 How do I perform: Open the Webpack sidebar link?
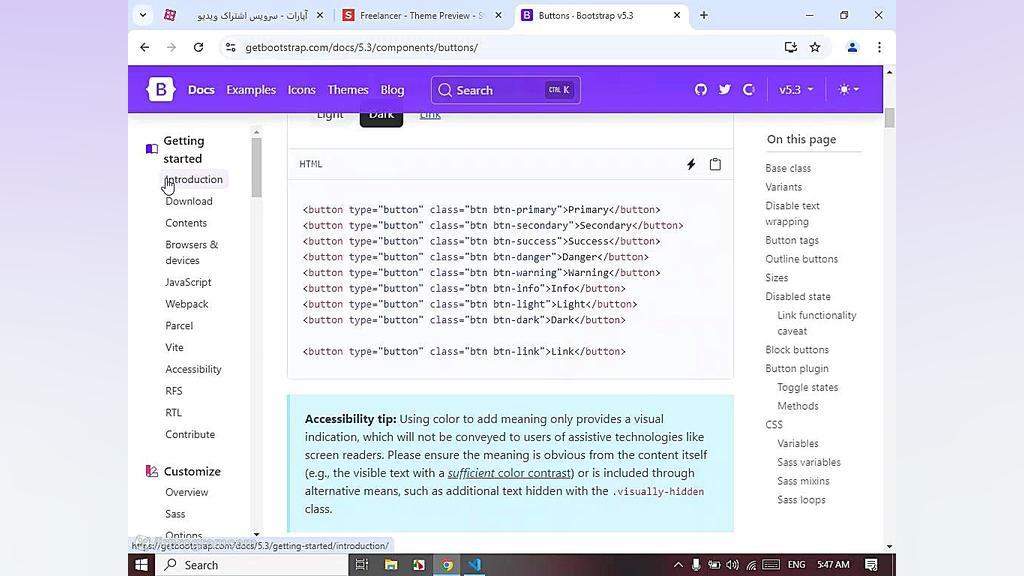[x=187, y=304]
